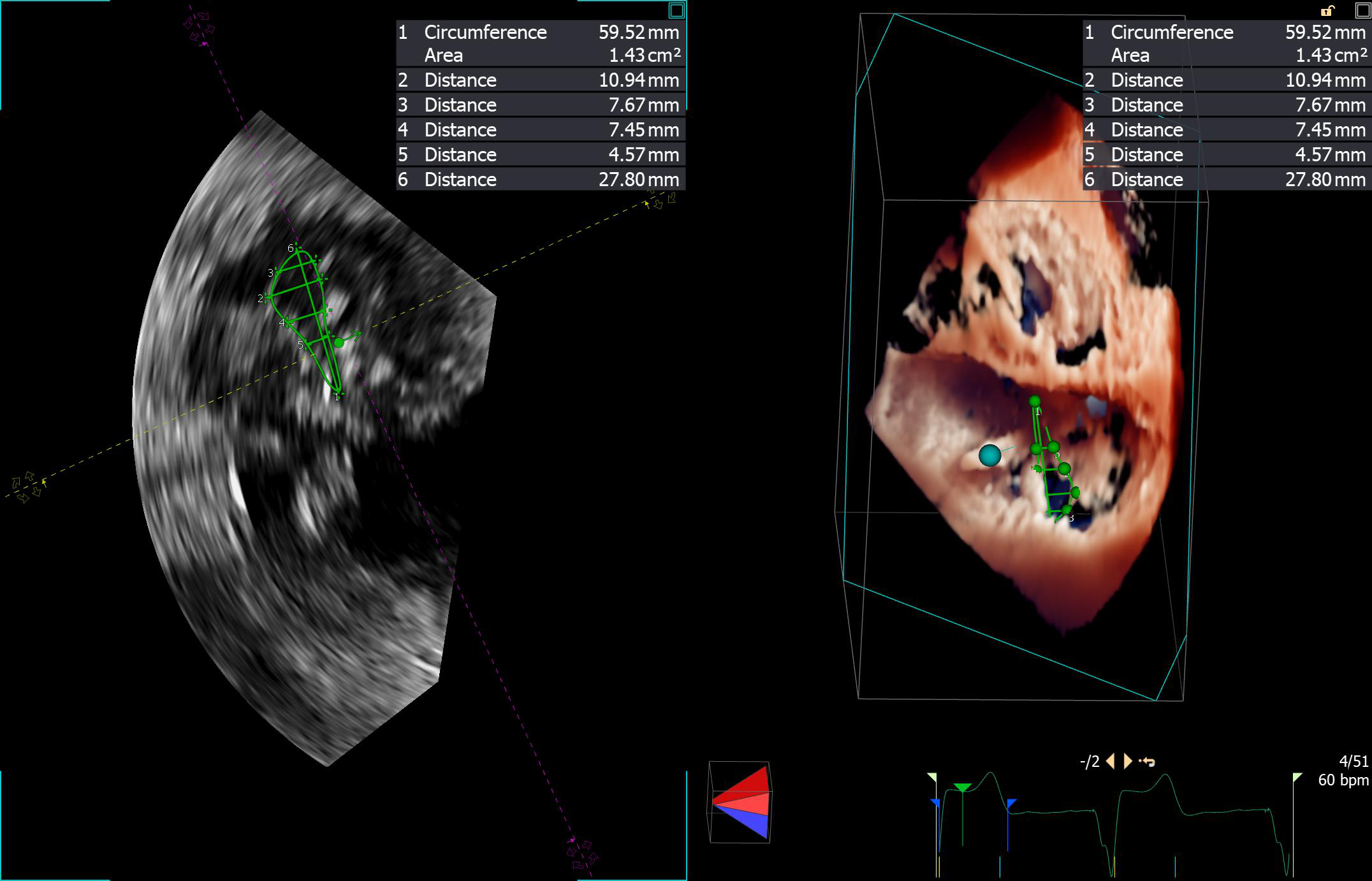Click the loop-return arrow icon near ECG

point(1147,761)
